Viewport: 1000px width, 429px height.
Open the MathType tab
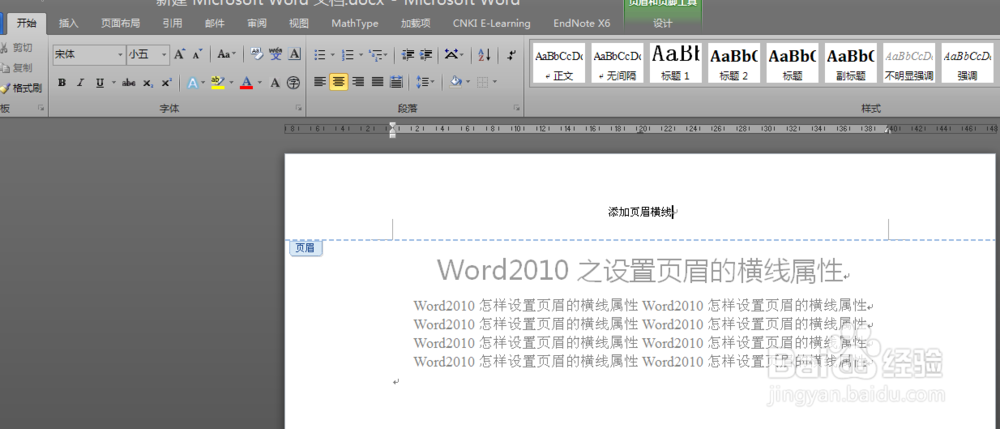(x=355, y=24)
